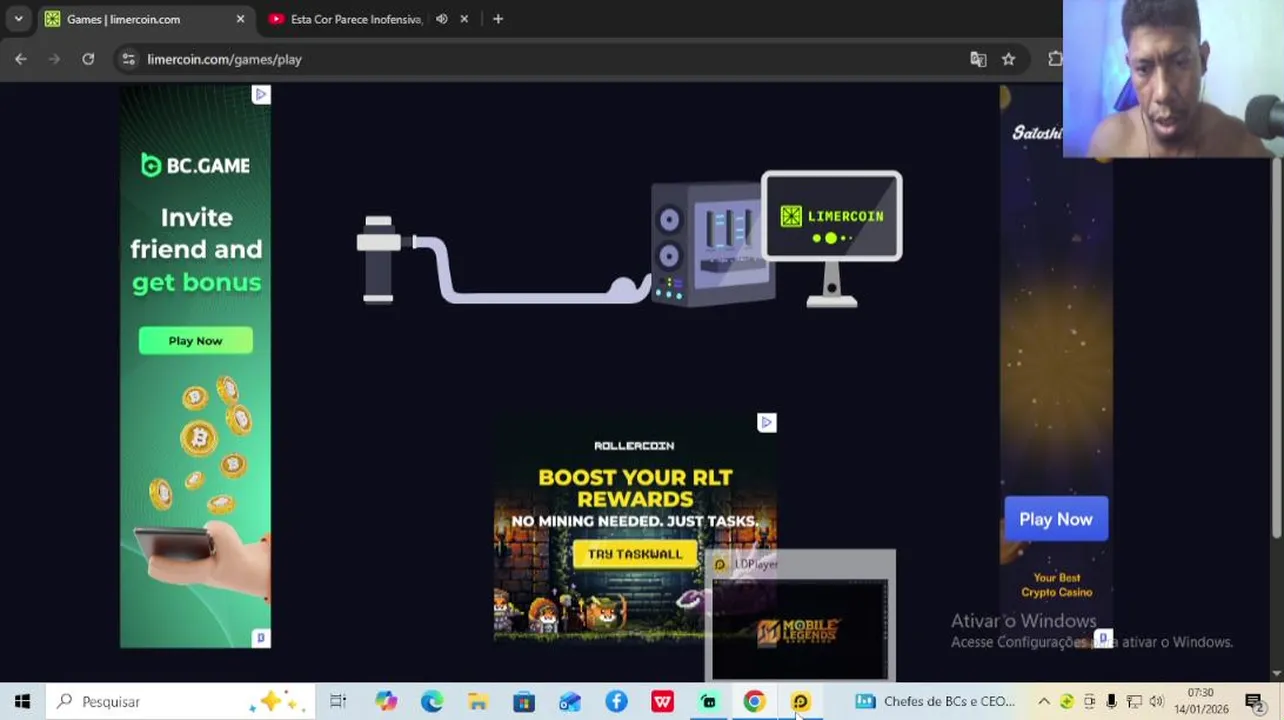Image resolution: width=1284 pixels, height=720 pixels.
Task: Click Play Now on BC.GAME ad
Action: point(195,341)
